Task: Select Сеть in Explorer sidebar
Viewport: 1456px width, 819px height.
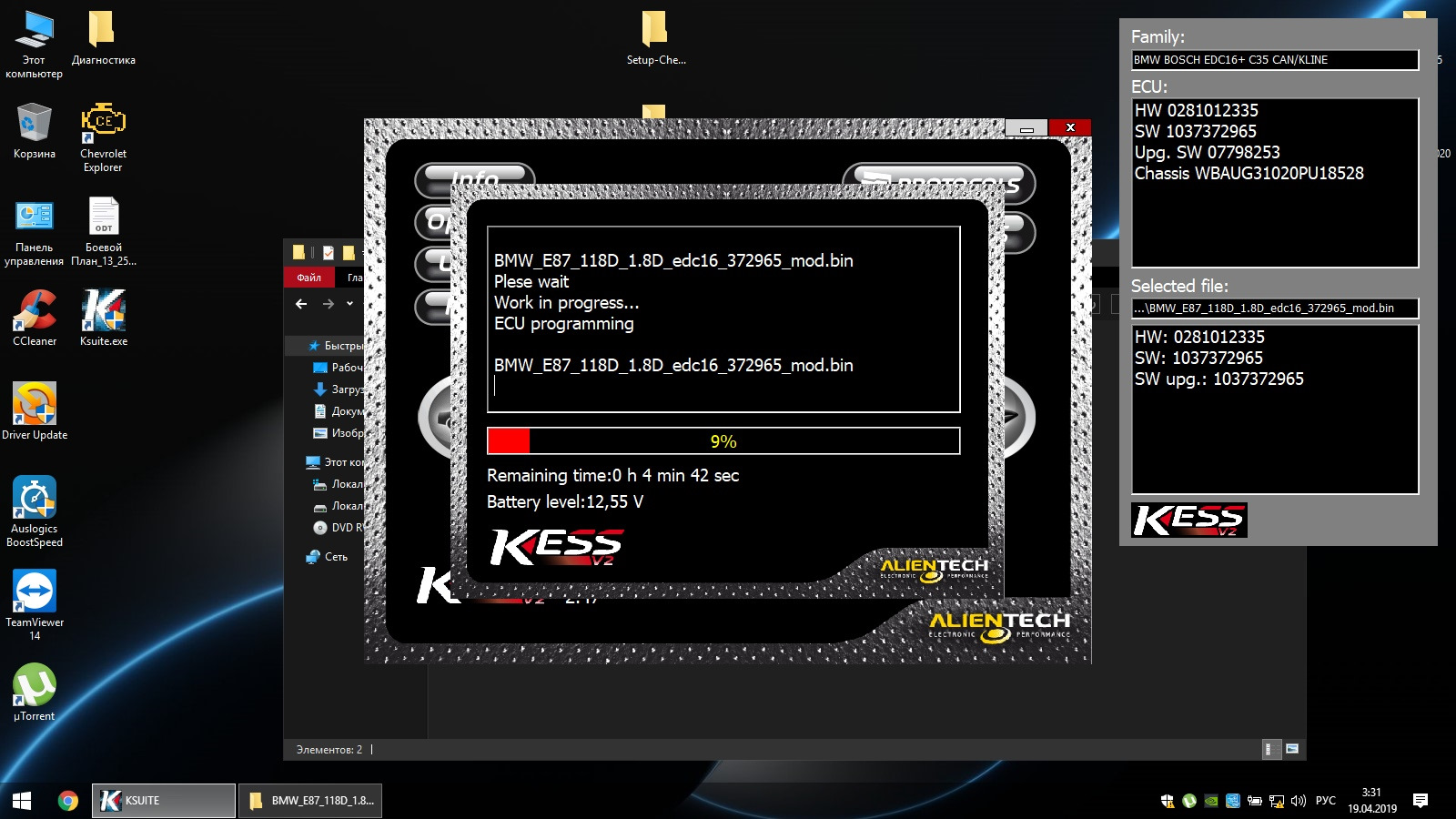Action: coord(328,557)
